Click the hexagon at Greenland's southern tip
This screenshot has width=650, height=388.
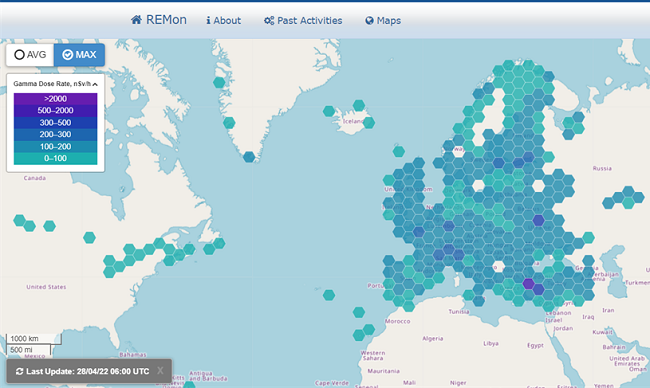pyautogui.click(x=249, y=157)
